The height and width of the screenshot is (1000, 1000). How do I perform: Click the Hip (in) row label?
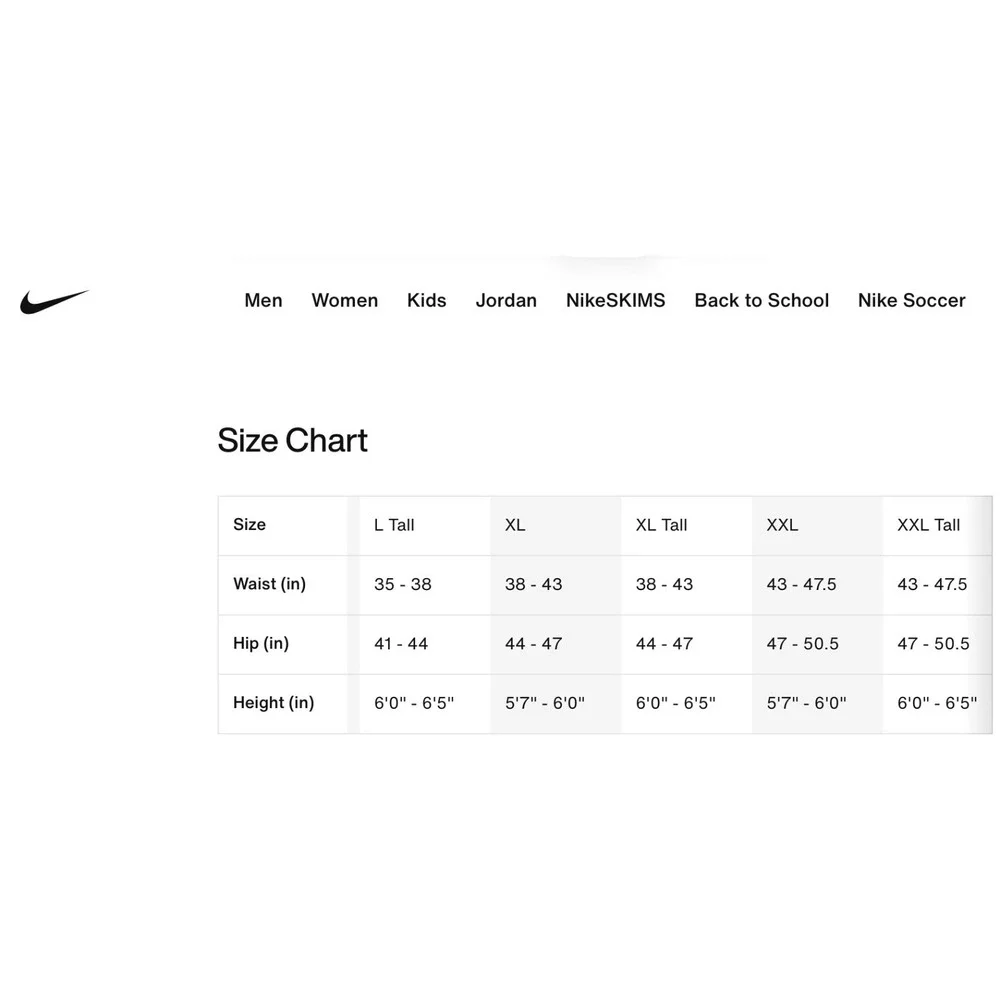pyautogui.click(x=261, y=643)
